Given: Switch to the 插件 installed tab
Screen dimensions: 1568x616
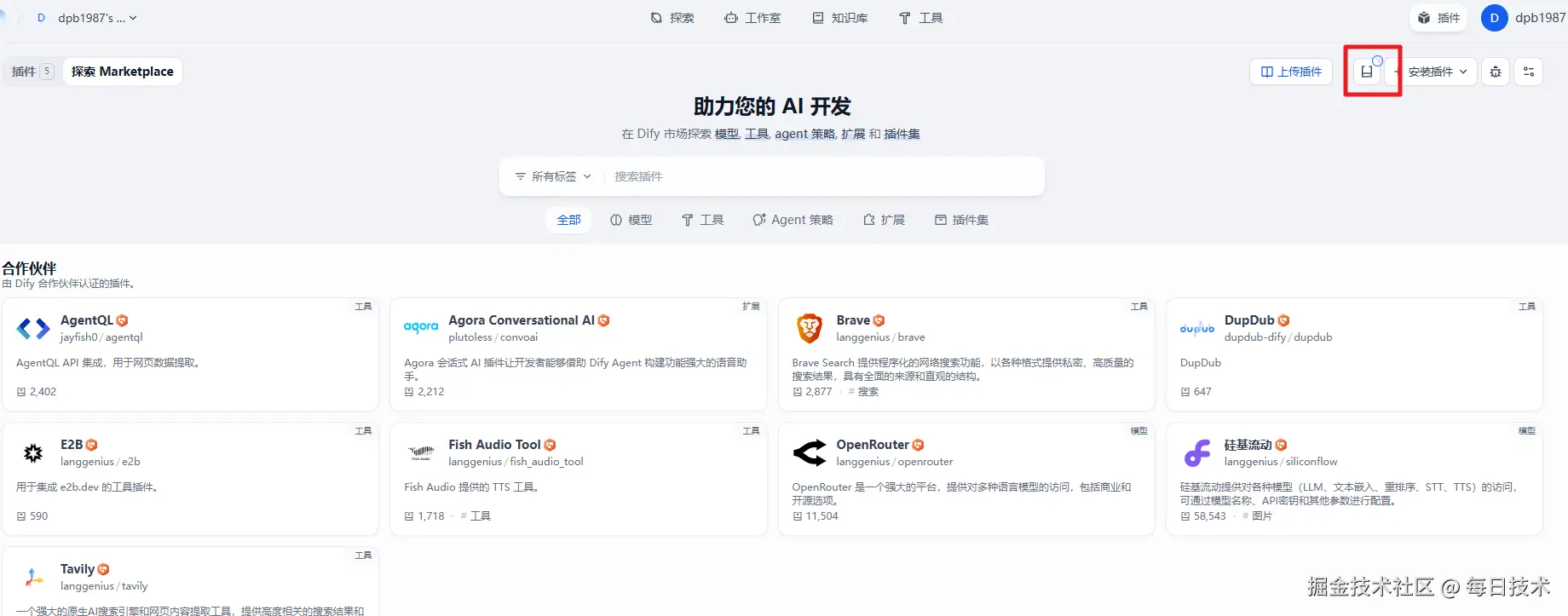Looking at the screenshot, I should pyautogui.click(x=32, y=72).
